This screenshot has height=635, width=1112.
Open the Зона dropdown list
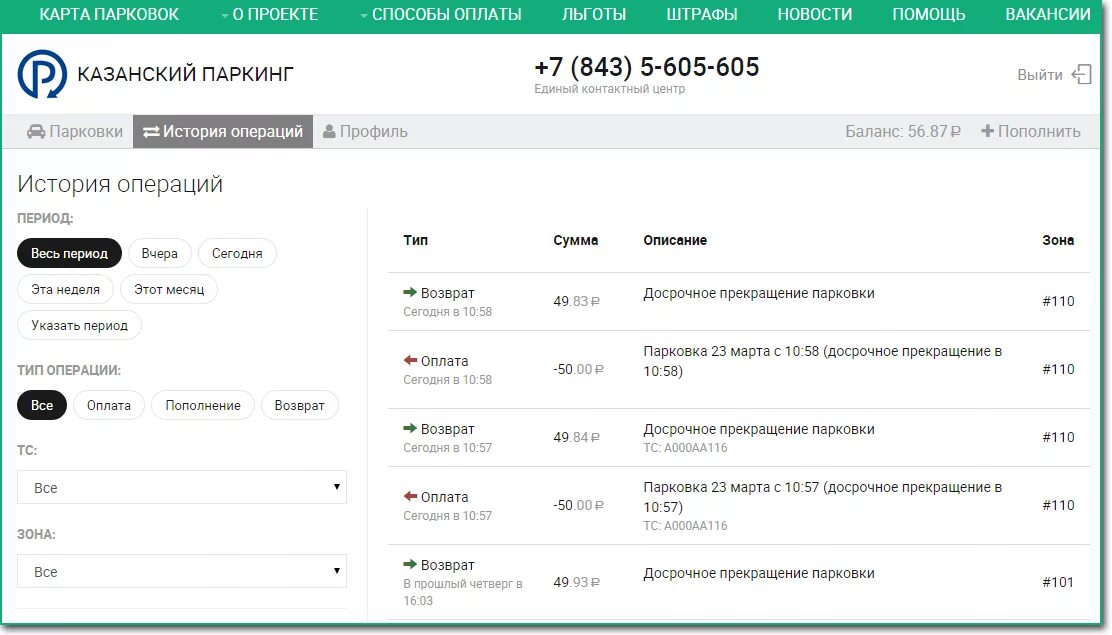(x=181, y=571)
